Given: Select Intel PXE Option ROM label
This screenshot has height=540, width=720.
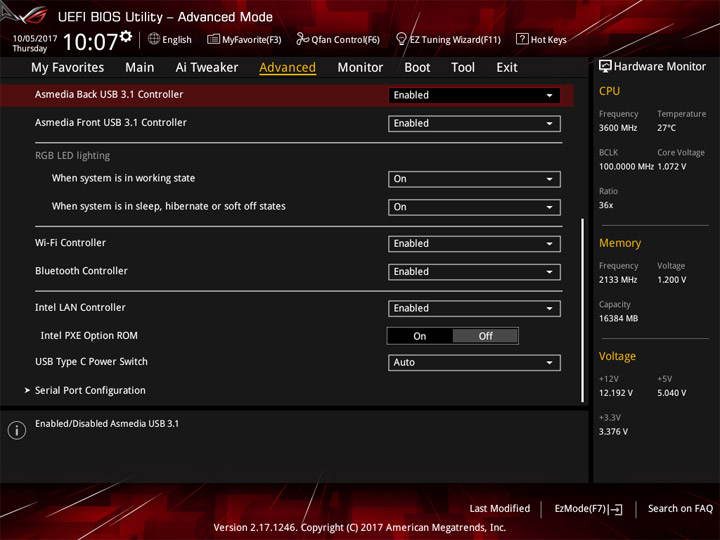Looking at the screenshot, I should coord(89,336).
